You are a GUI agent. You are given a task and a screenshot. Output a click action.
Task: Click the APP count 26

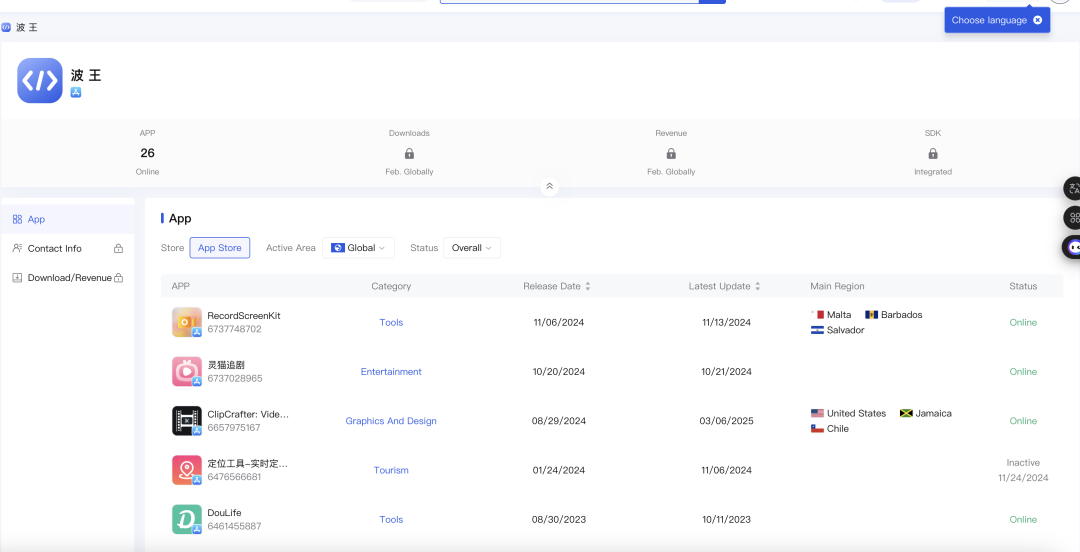click(147, 153)
